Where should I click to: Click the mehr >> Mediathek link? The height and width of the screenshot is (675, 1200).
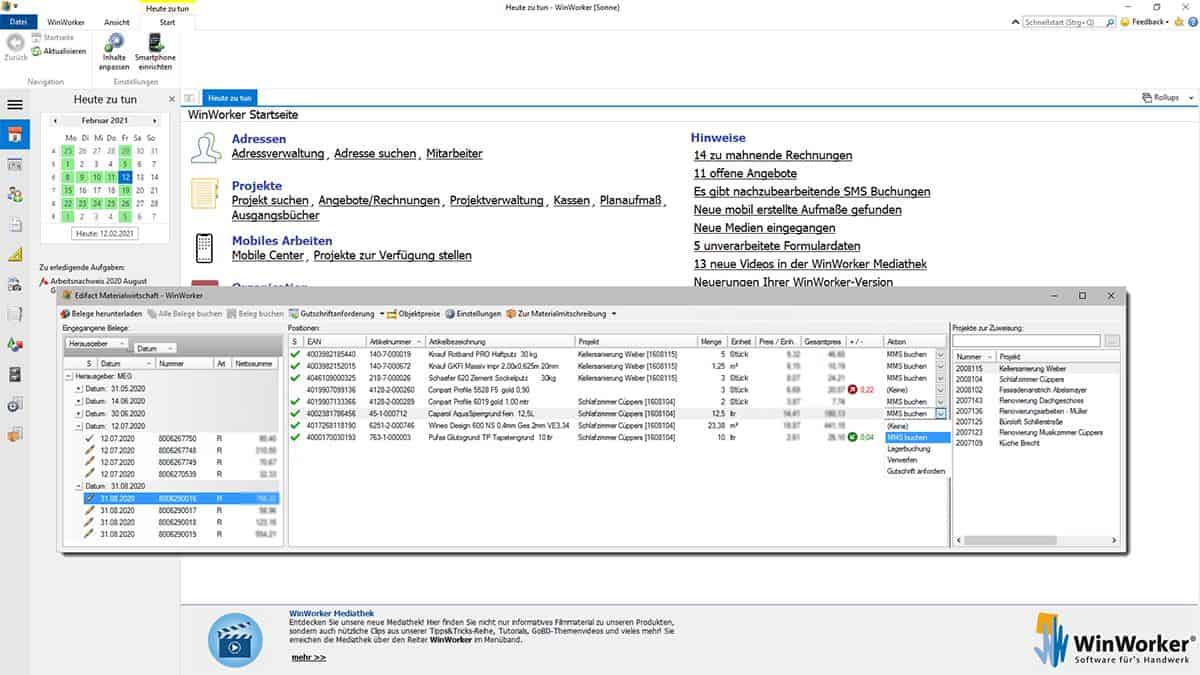(309, 657)
